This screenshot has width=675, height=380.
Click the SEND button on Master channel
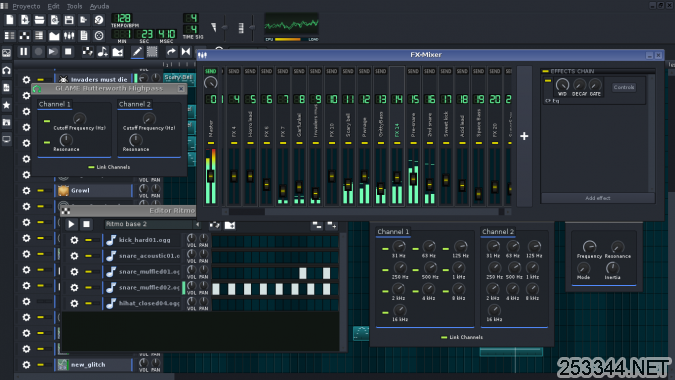[211, 71]
